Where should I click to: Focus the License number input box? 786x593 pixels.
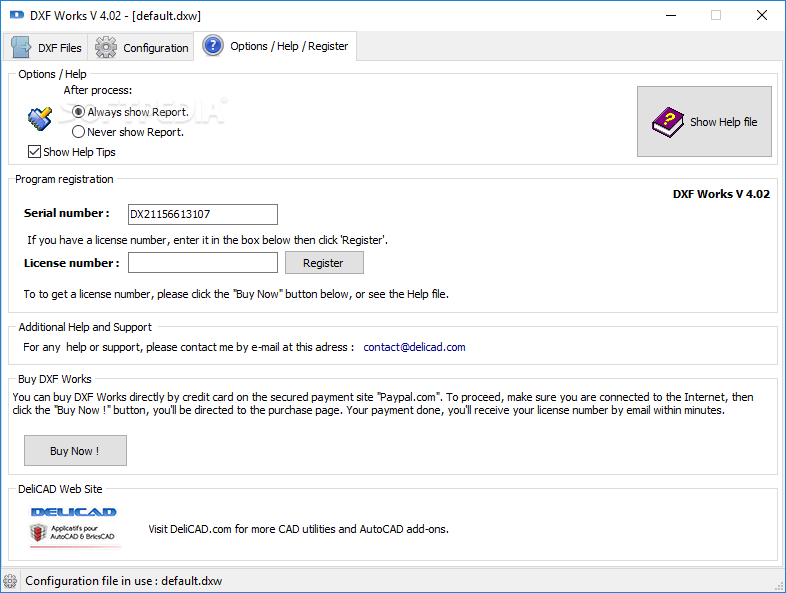point(203,263)
